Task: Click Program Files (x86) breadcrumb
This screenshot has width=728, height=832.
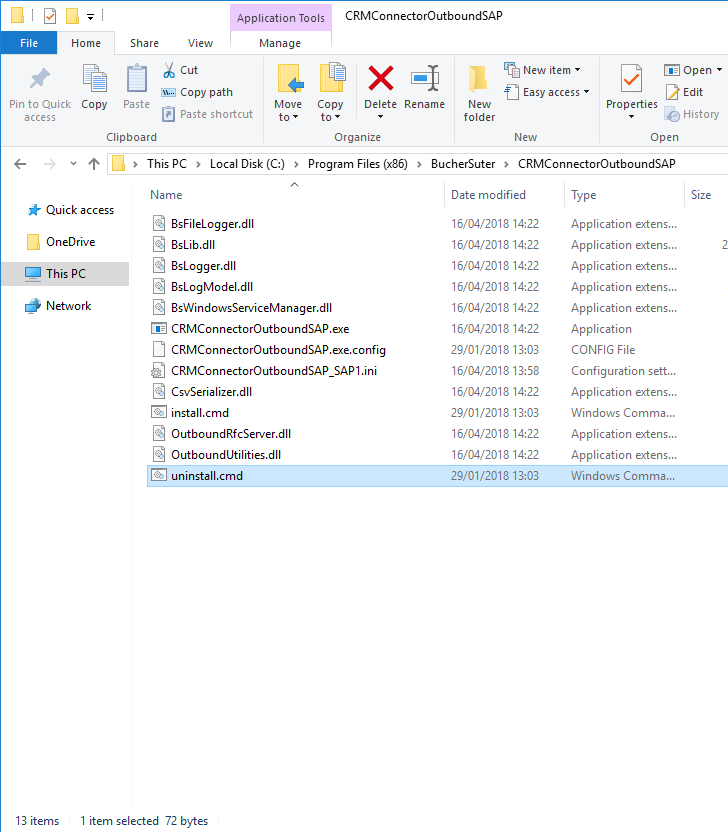Action: (x=358, y=164)
